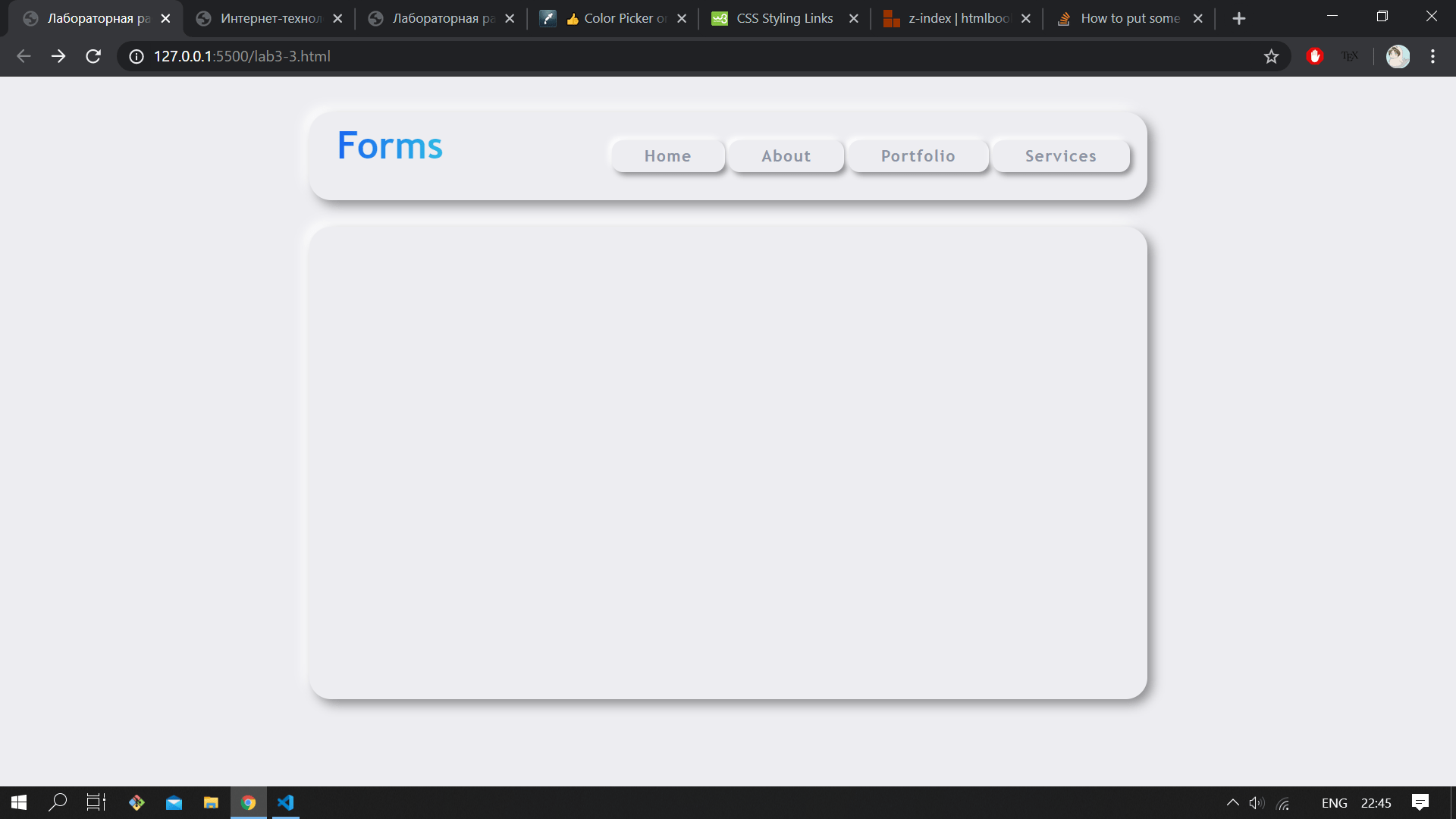Click the TeX extension icon
This screenshot has width=1456, height=819.
click(x=1350, y=56)
